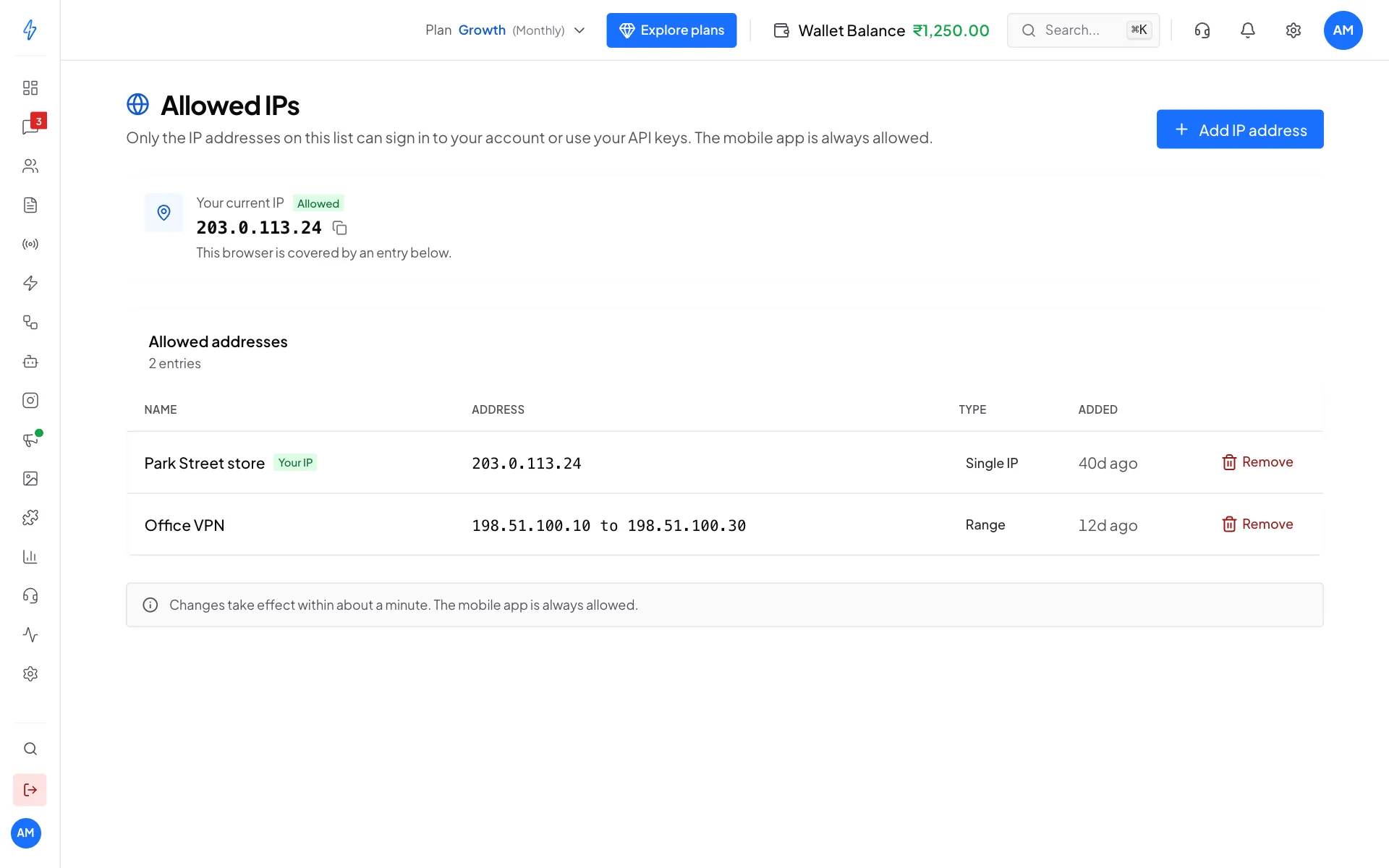
Task: Click the Wallet Balance ₹1,250.00
Action: [881, 30]
